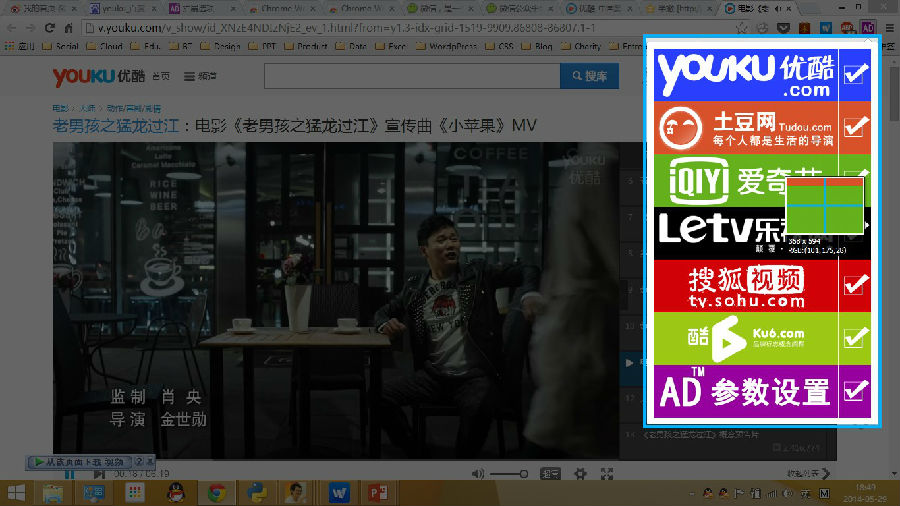The height and width of the screenshot is (506, 900).
Task: Toggle the Ku6.com checkbox
Action: pyautogui.click(x=855, y=337)
